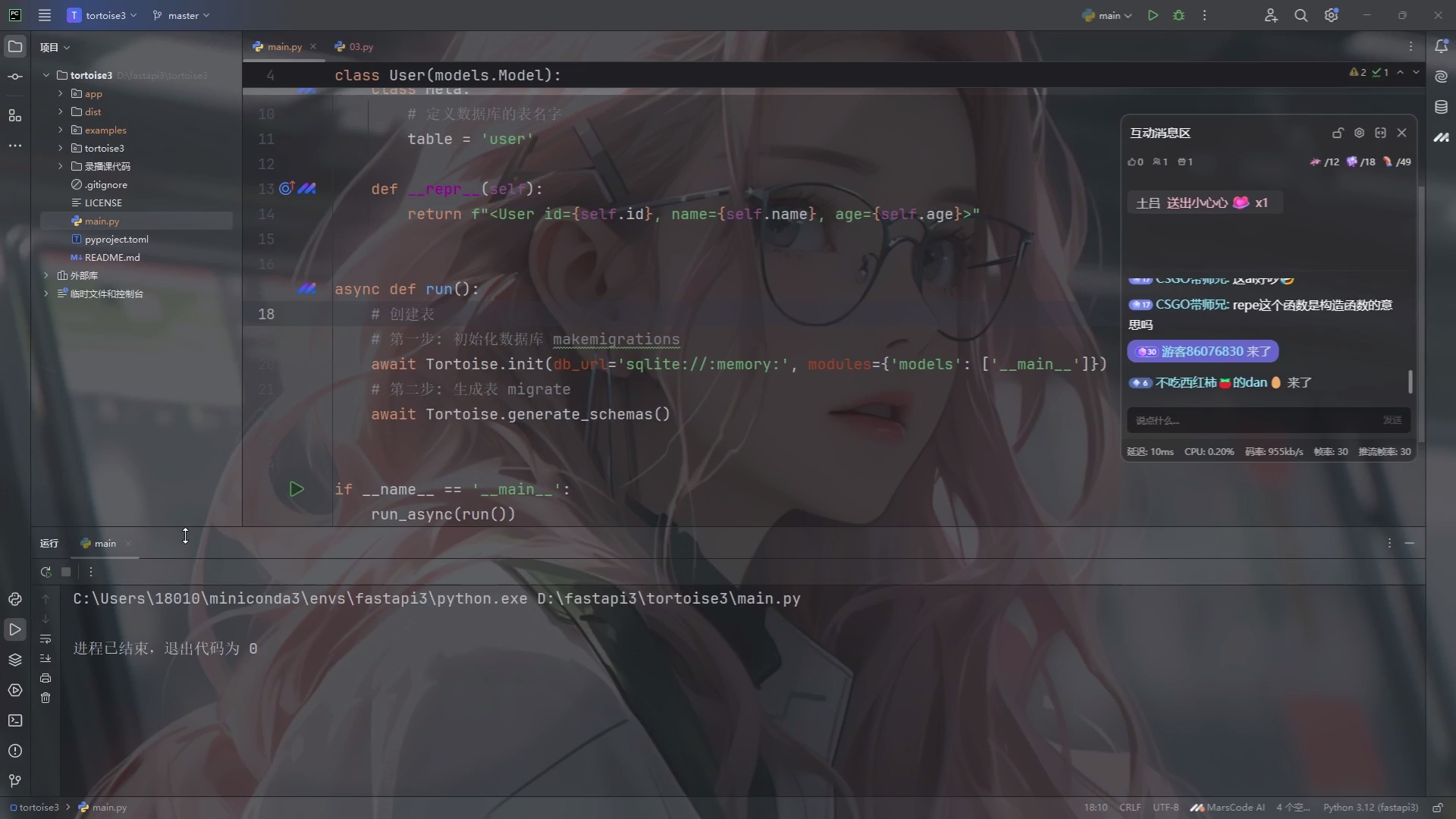This screenshot has height=819, width=1456.
Task: Open the Database tool window on the right edge
Action: (x=1443, y=107)
